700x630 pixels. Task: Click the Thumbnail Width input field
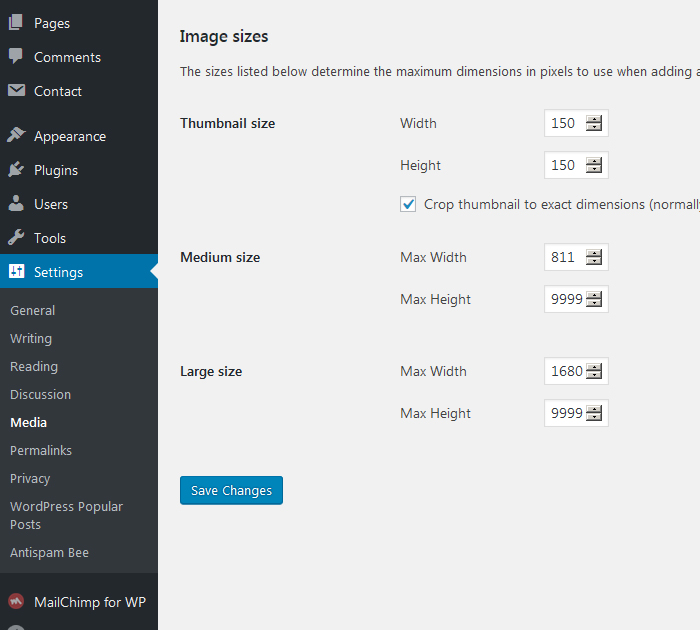(576, 123)
